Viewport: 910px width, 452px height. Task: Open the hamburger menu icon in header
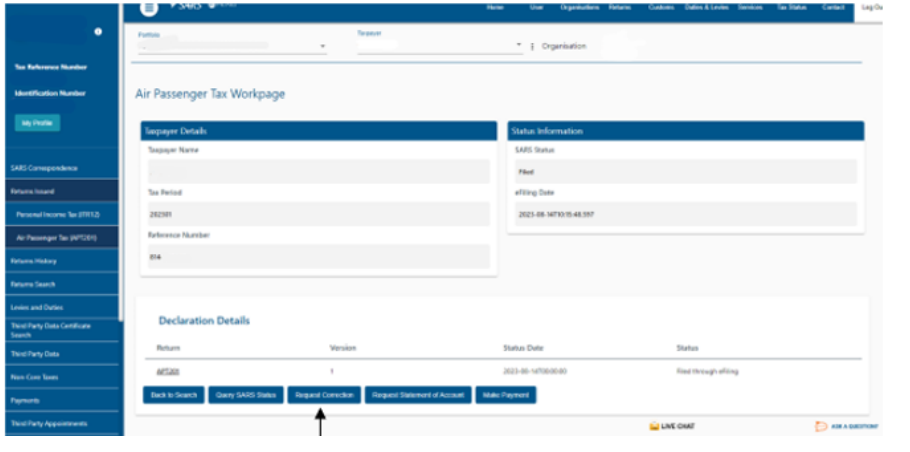point(149,8)
